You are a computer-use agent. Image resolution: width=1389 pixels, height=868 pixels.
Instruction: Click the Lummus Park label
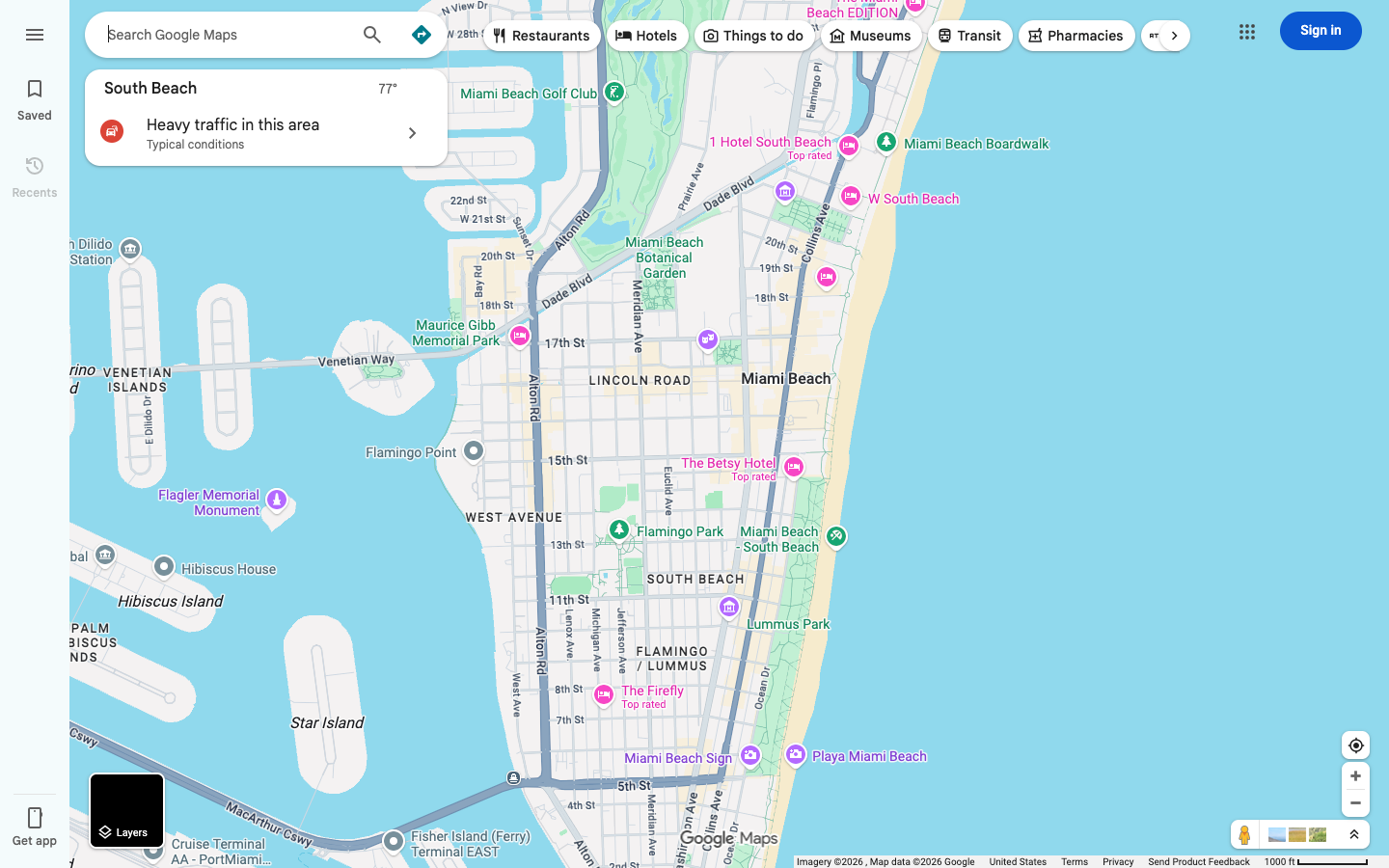788,624
